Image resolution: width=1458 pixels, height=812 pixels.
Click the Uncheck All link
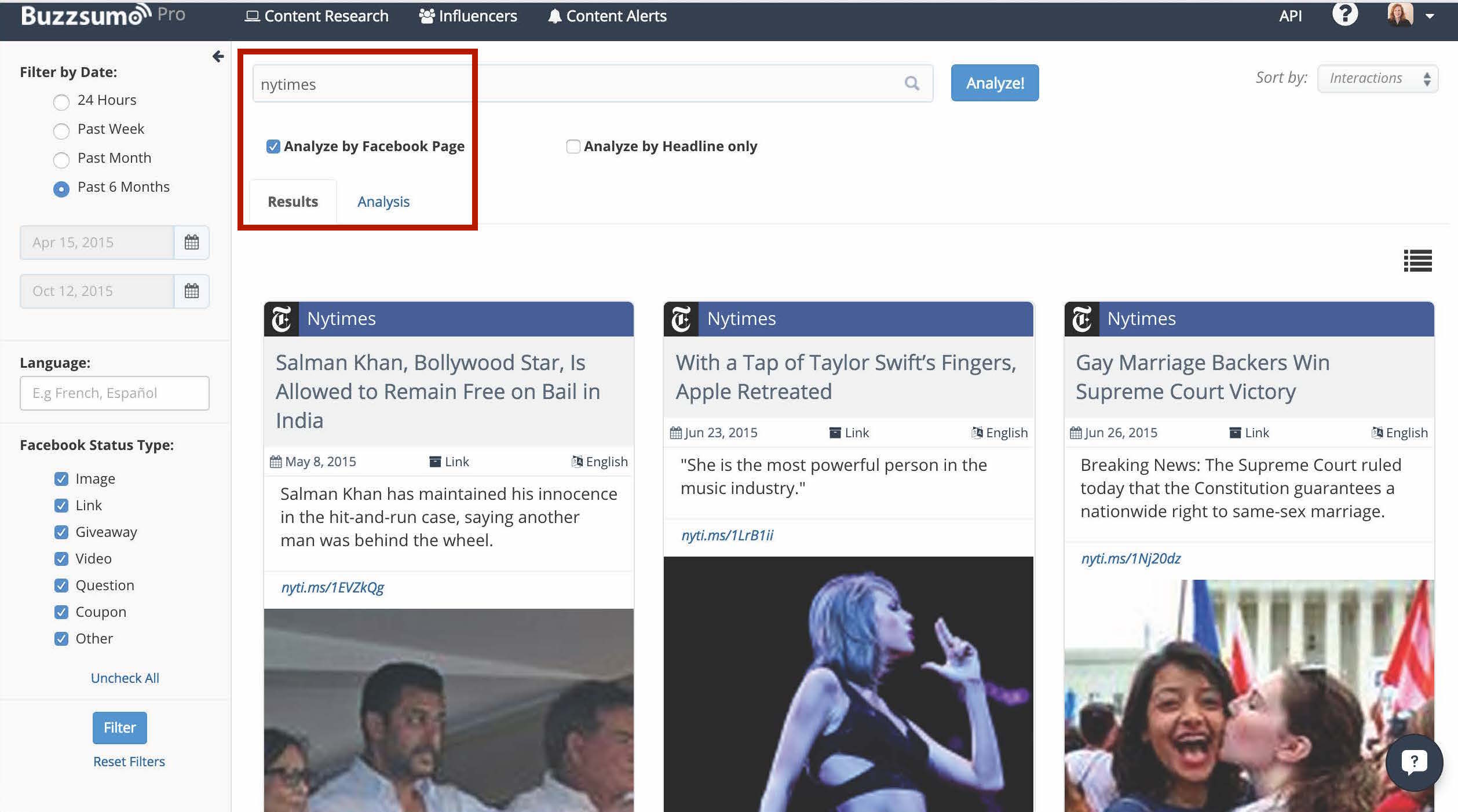(x=125, y=678)
